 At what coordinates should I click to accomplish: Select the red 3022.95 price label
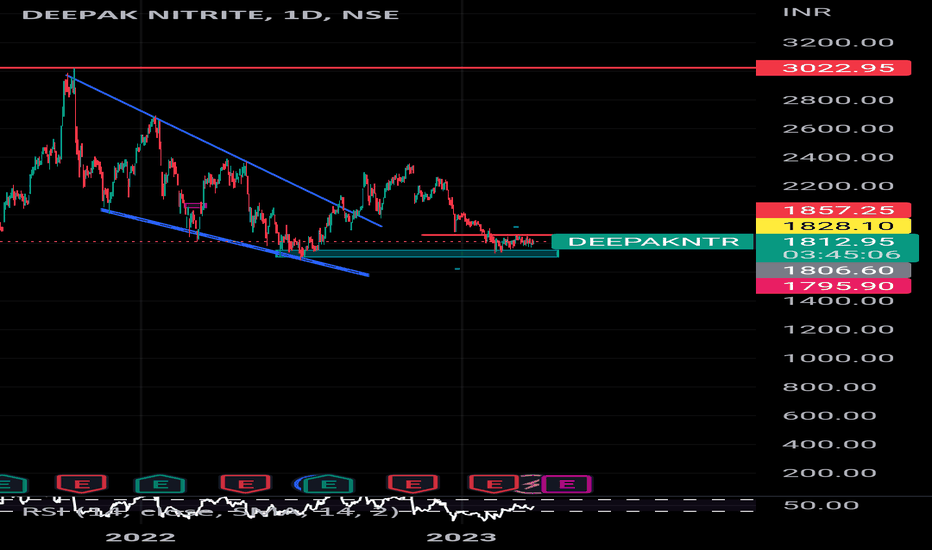click(833, 68)
